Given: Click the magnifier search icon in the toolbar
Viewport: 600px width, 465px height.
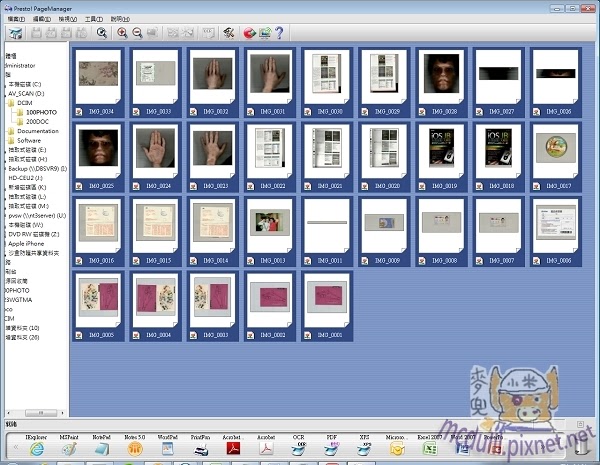Looking at the screenshot, I should (101, 33).
